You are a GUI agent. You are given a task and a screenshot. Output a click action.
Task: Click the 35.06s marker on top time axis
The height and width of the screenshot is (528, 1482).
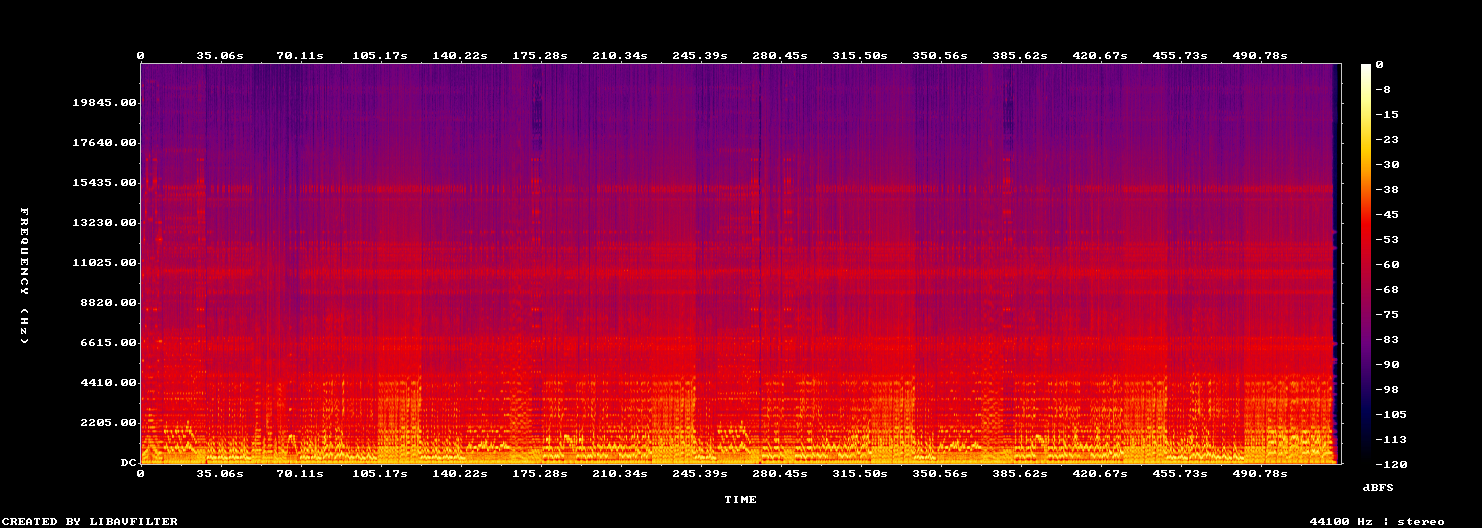coord(220,56)
